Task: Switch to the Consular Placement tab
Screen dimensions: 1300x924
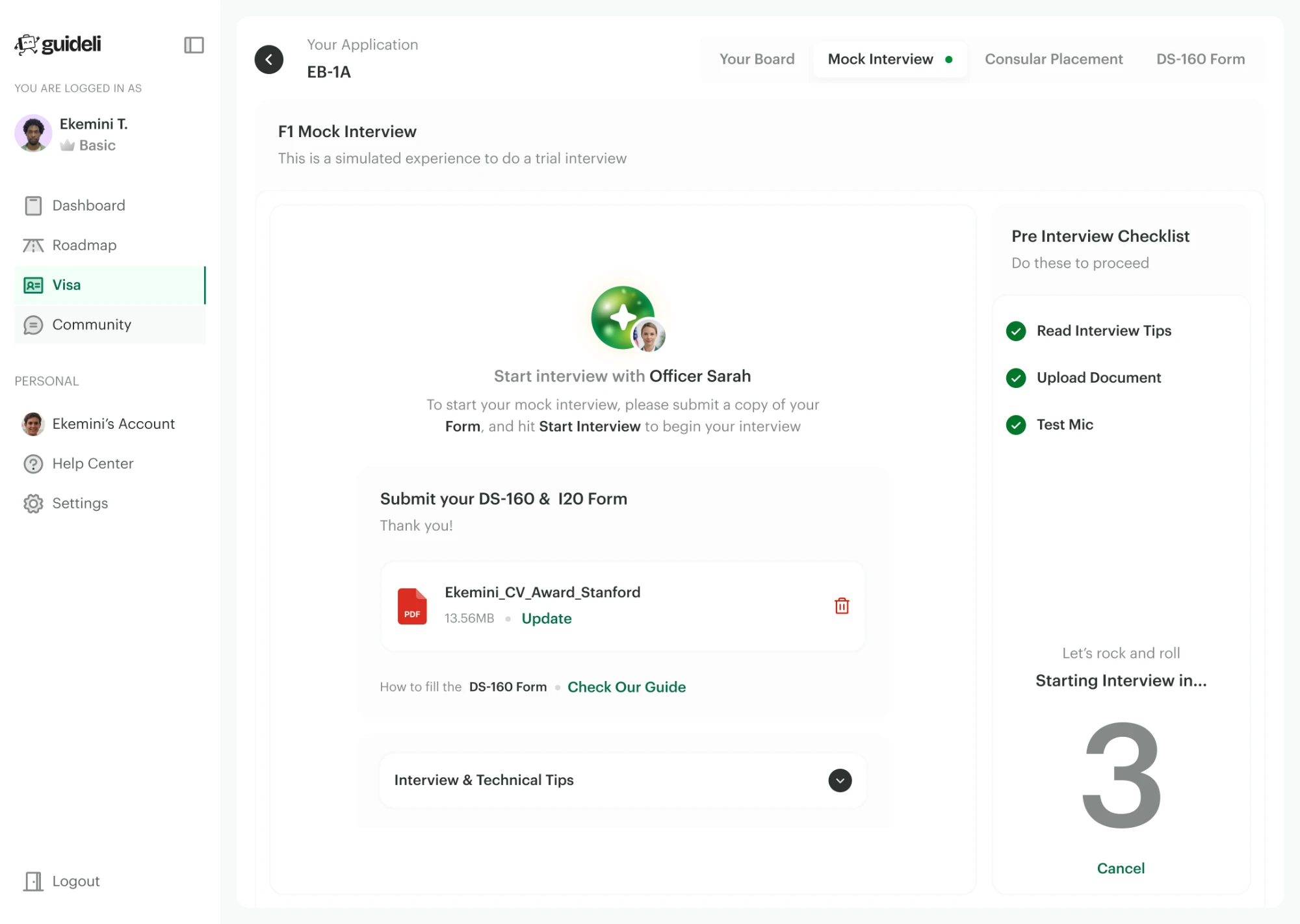Action: [x=1054, y=59]
